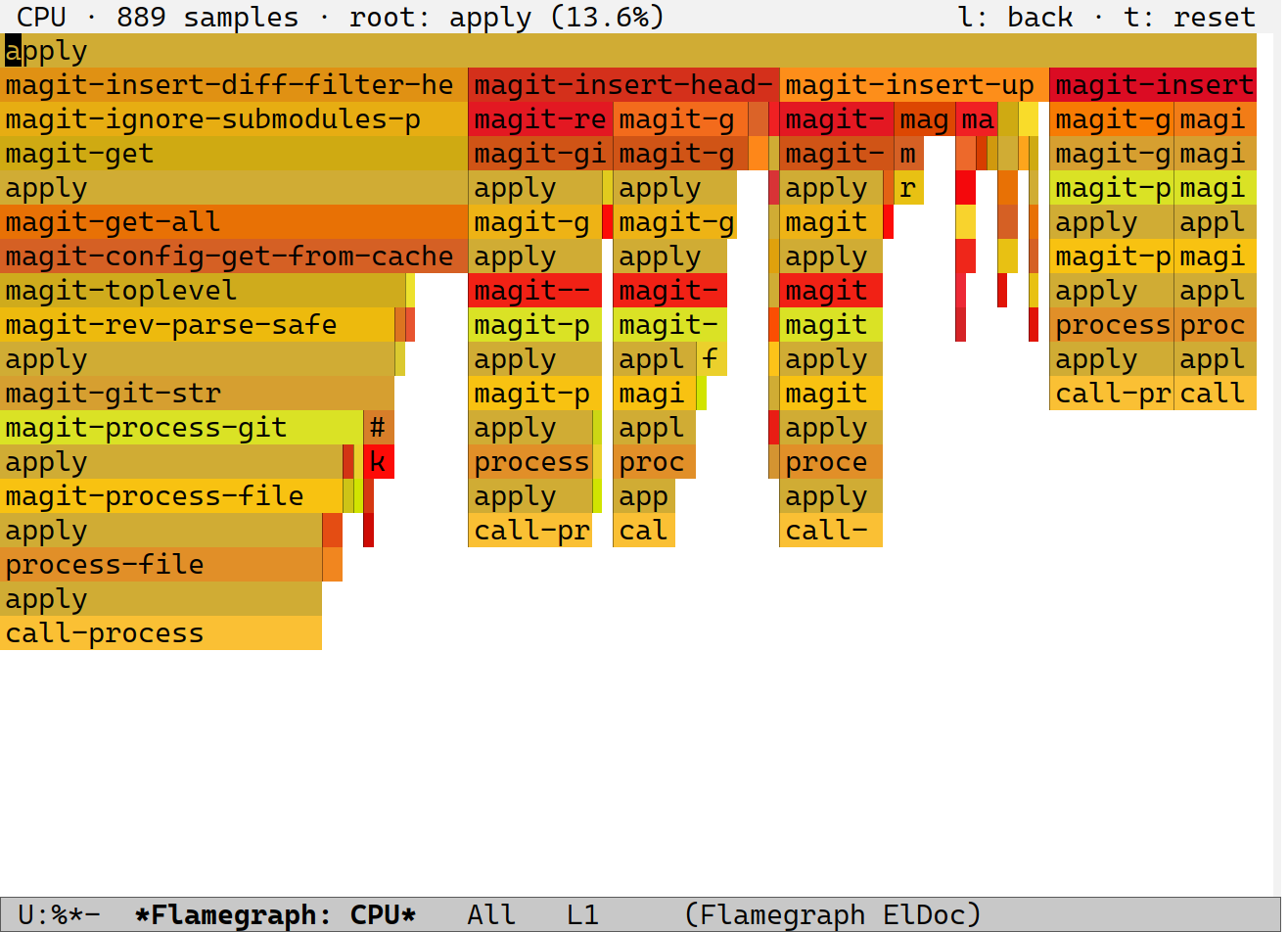Click the red magit-re frame
The image size is (1288, 932).
(x=541, y=119)
